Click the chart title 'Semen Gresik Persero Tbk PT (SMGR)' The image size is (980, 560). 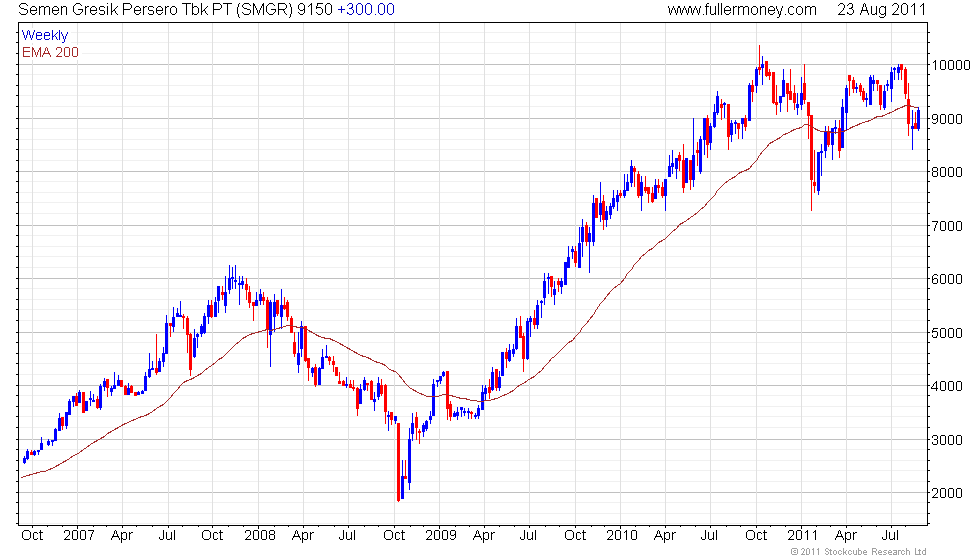(x=156, y=10)
